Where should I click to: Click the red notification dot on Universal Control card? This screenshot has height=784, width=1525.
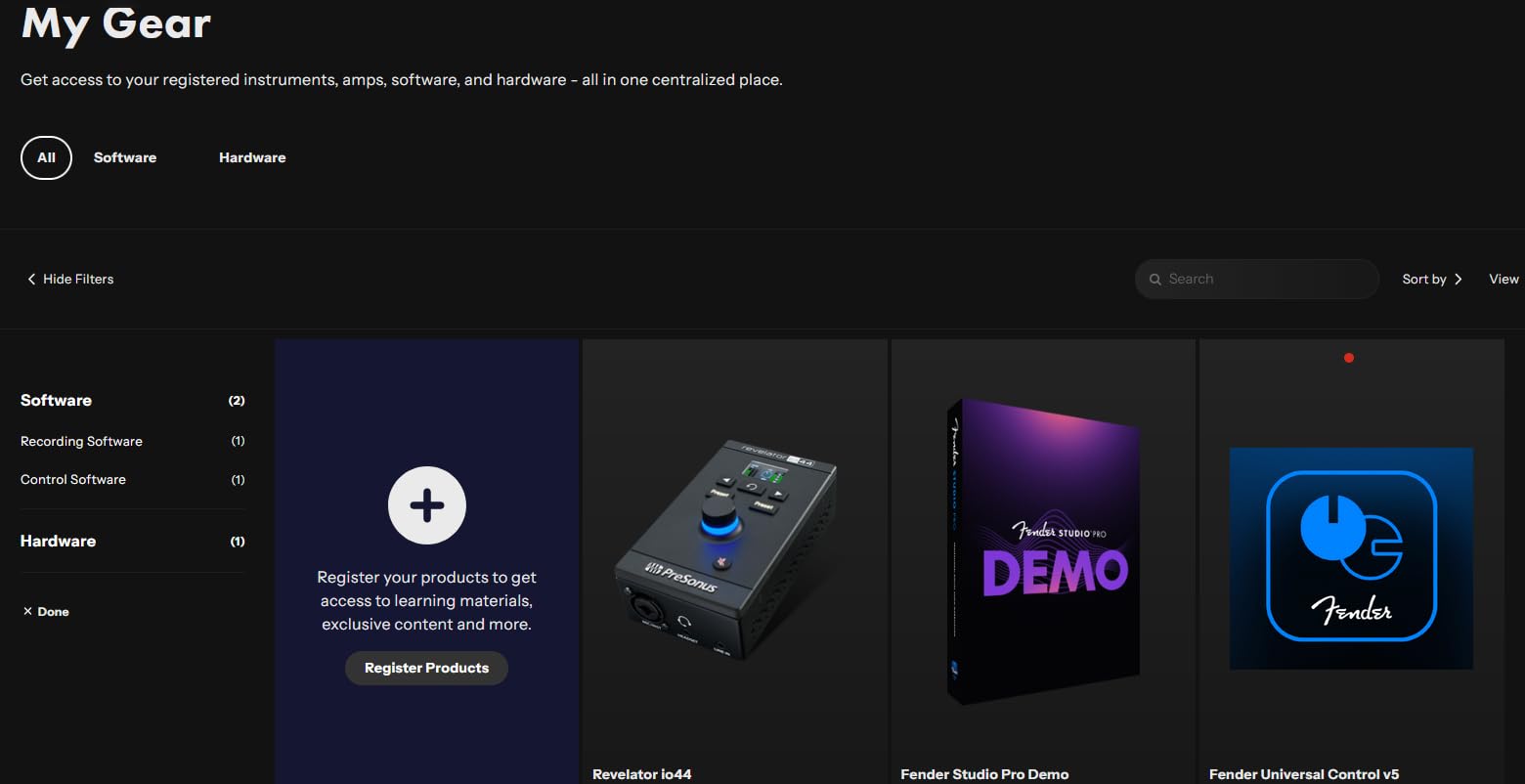click(x=1349, y=358)
